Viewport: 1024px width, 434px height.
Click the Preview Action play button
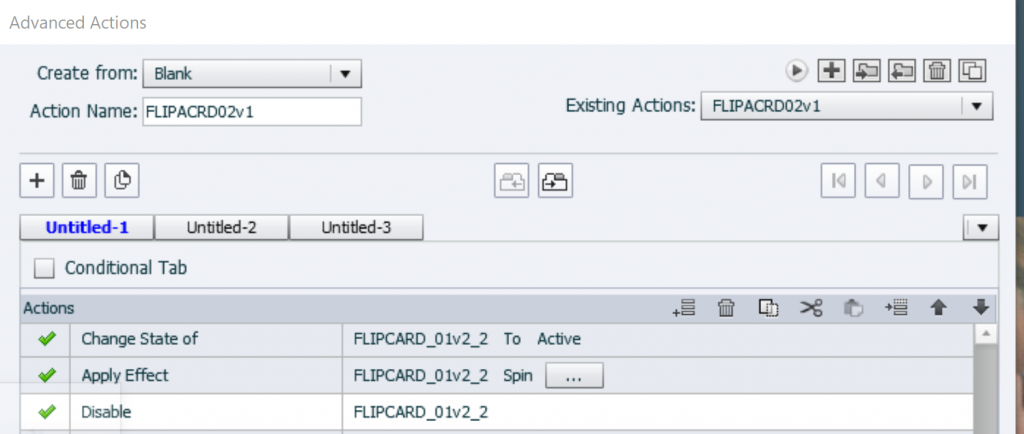(796, 70)
